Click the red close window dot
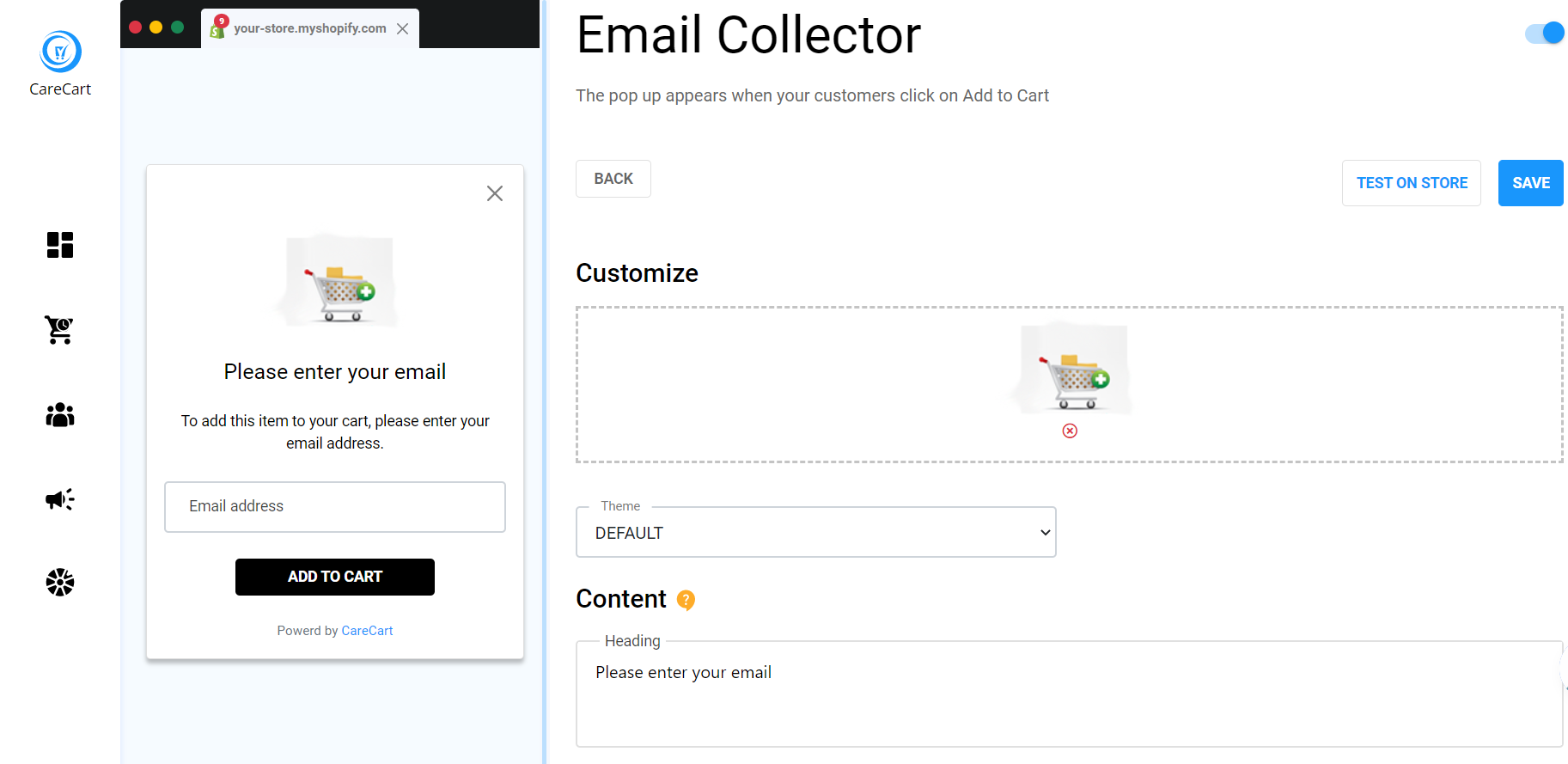1568x764 pixels. [136, 27]
